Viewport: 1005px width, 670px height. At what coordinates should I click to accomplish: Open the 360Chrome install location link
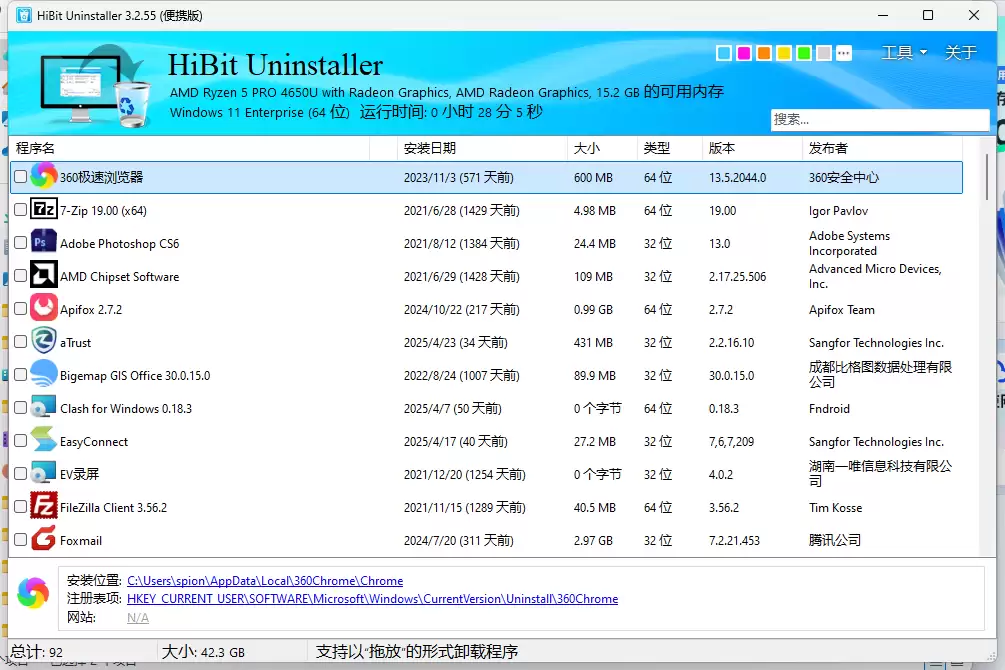coord(265,580)
